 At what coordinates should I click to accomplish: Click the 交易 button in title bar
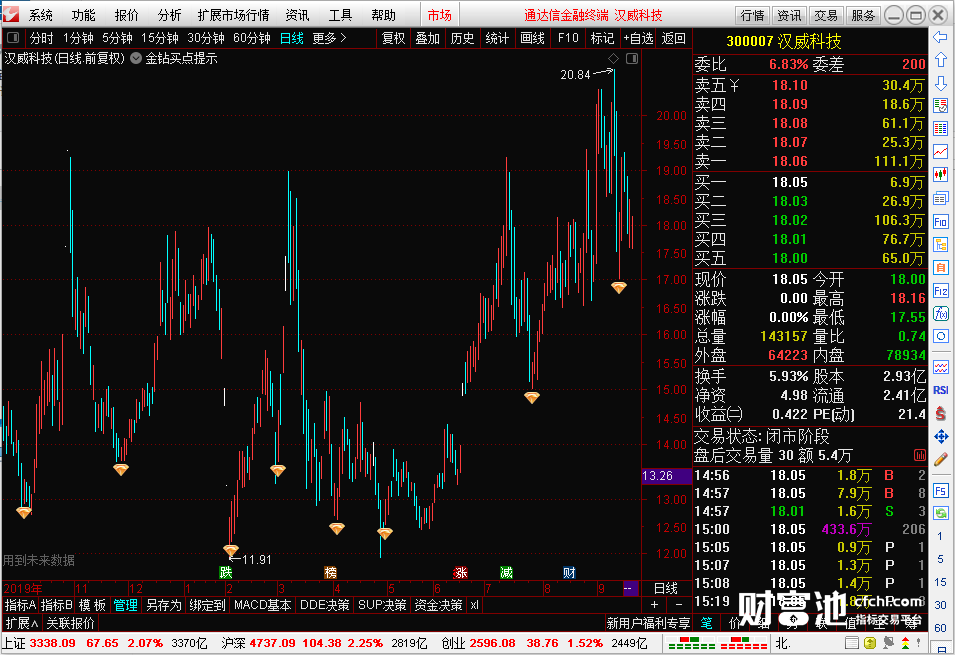click(826, 15)
